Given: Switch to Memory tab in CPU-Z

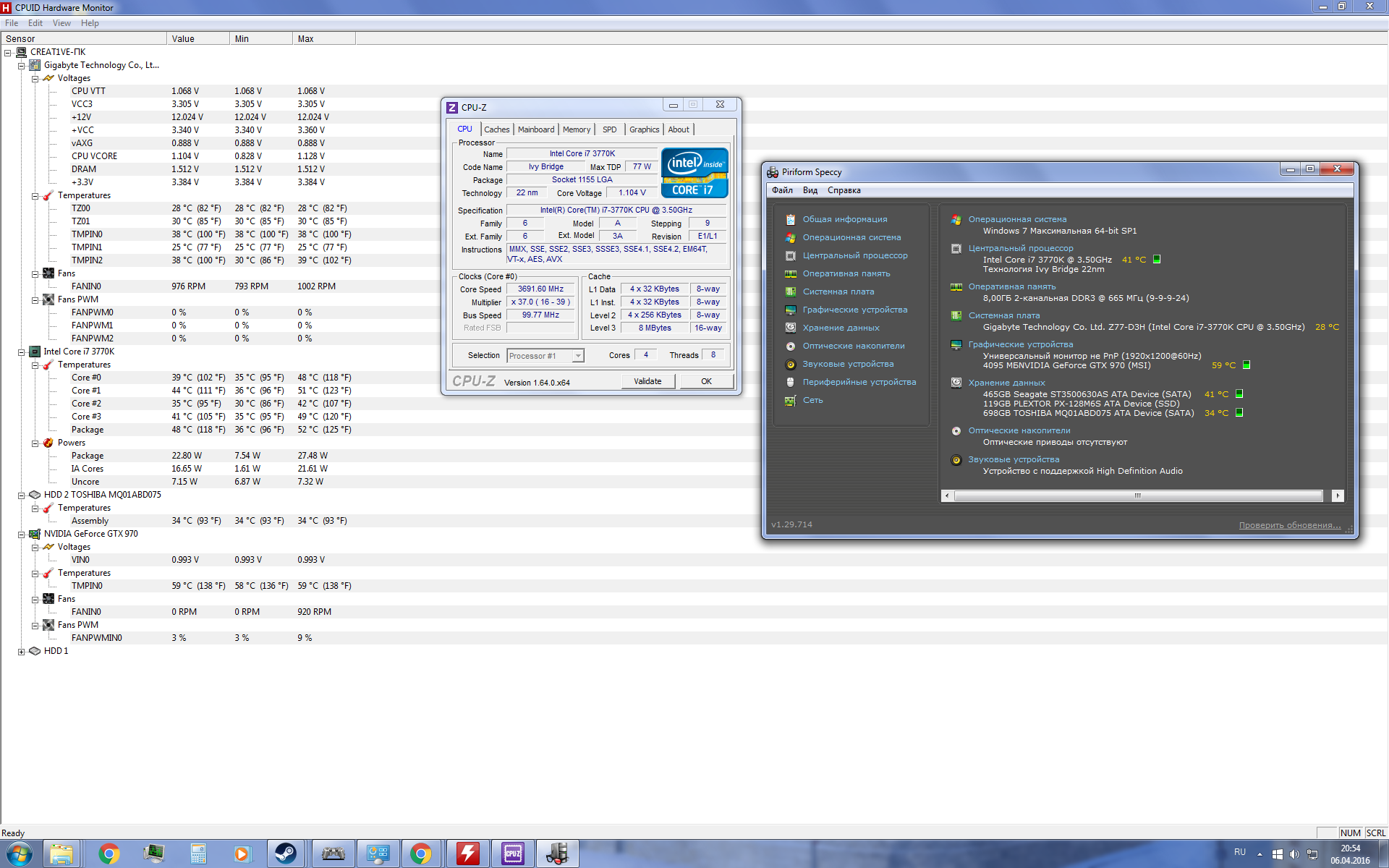Looking at the screenshot, I should pos(577,129).
